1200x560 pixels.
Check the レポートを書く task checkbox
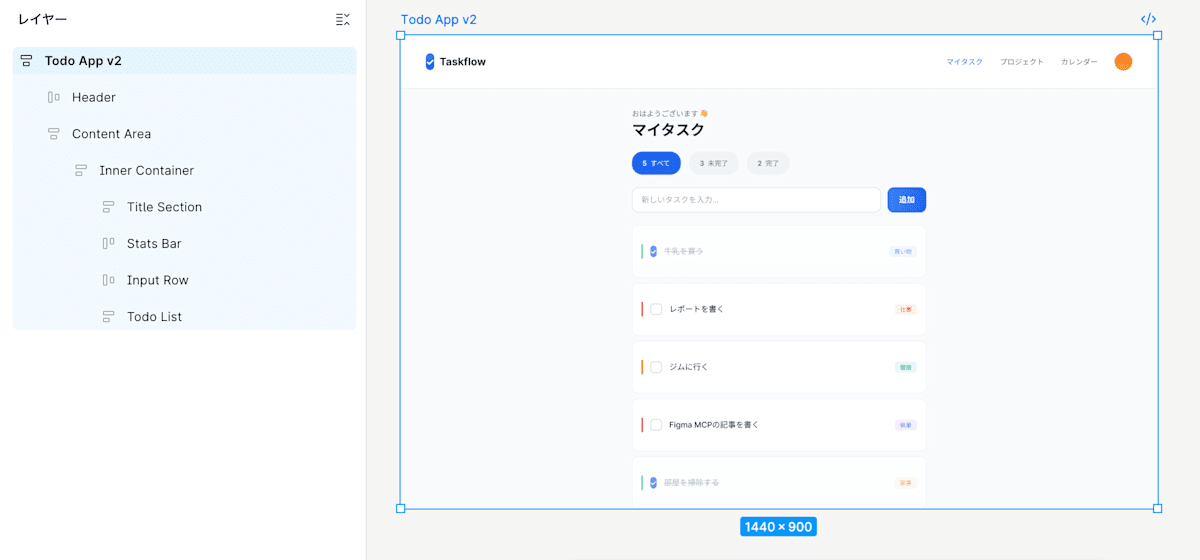(x=656, y=309)
